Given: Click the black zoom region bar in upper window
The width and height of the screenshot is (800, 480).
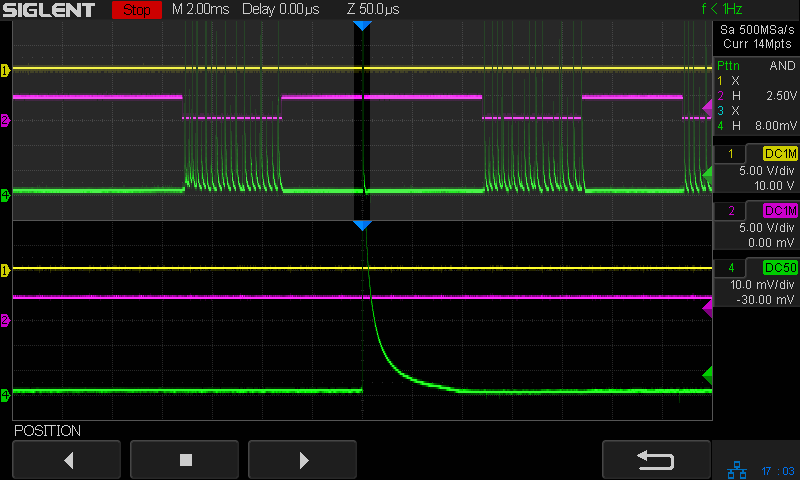Looking at the screenshot, I should tap(362, 122).
